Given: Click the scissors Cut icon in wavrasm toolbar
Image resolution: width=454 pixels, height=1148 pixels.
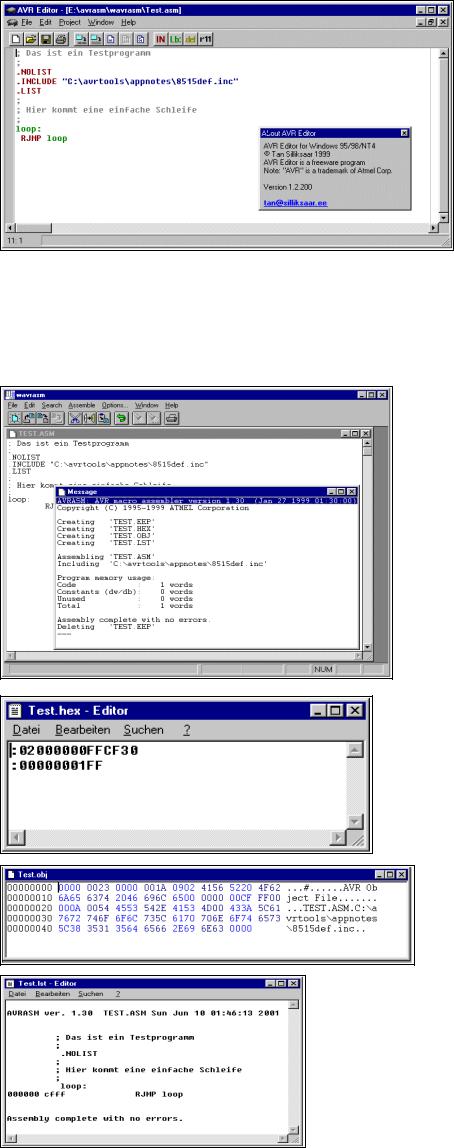Looking at the screenshot, I should (x=74, y=418).
